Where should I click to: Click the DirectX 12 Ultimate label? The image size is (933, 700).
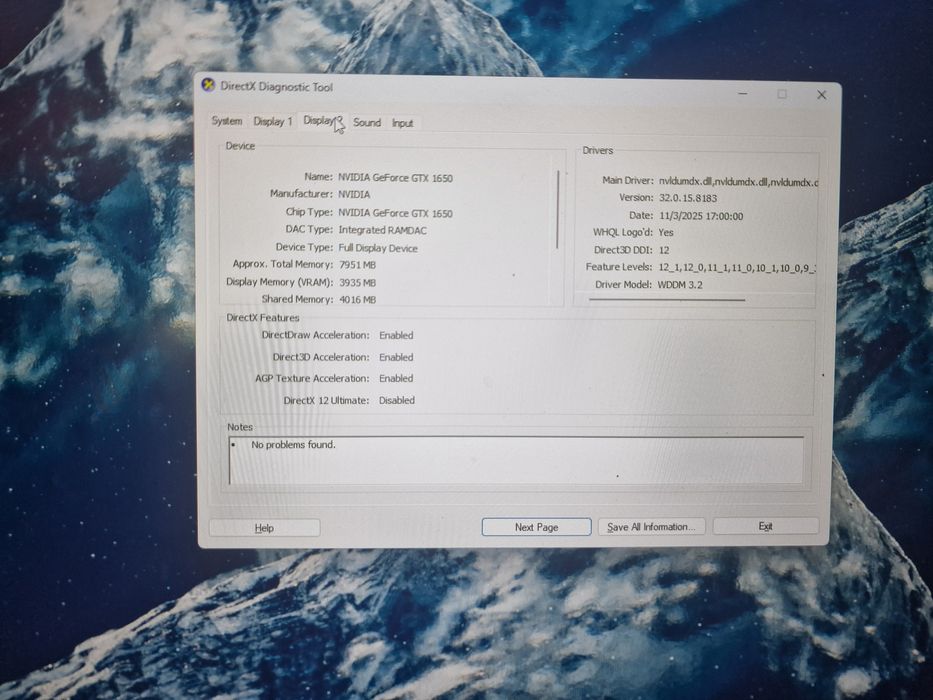click(x=326, y=401)
